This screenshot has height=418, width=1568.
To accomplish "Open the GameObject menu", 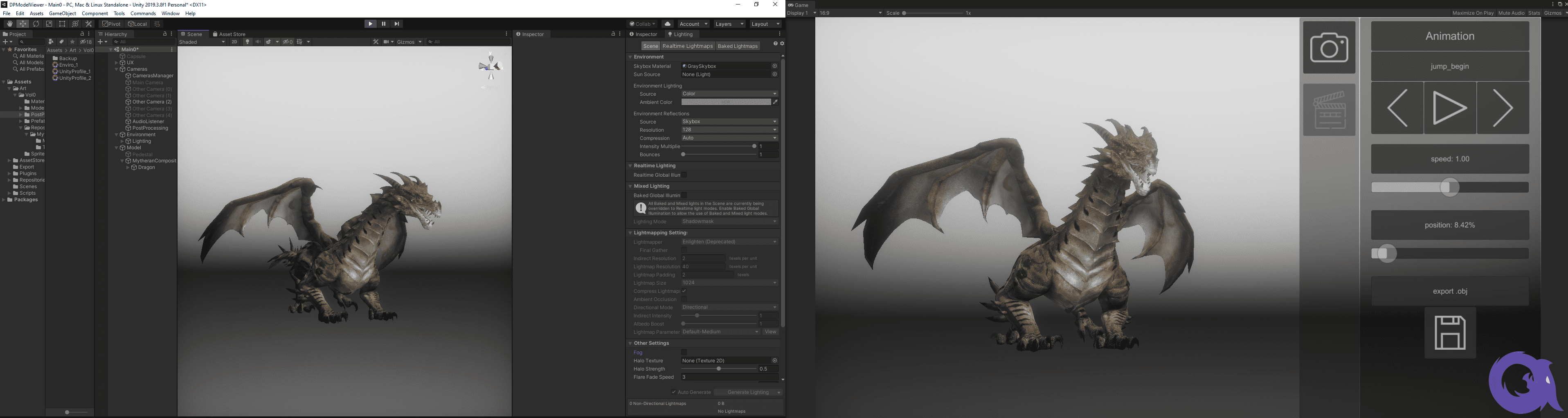I will pos(63,13).
